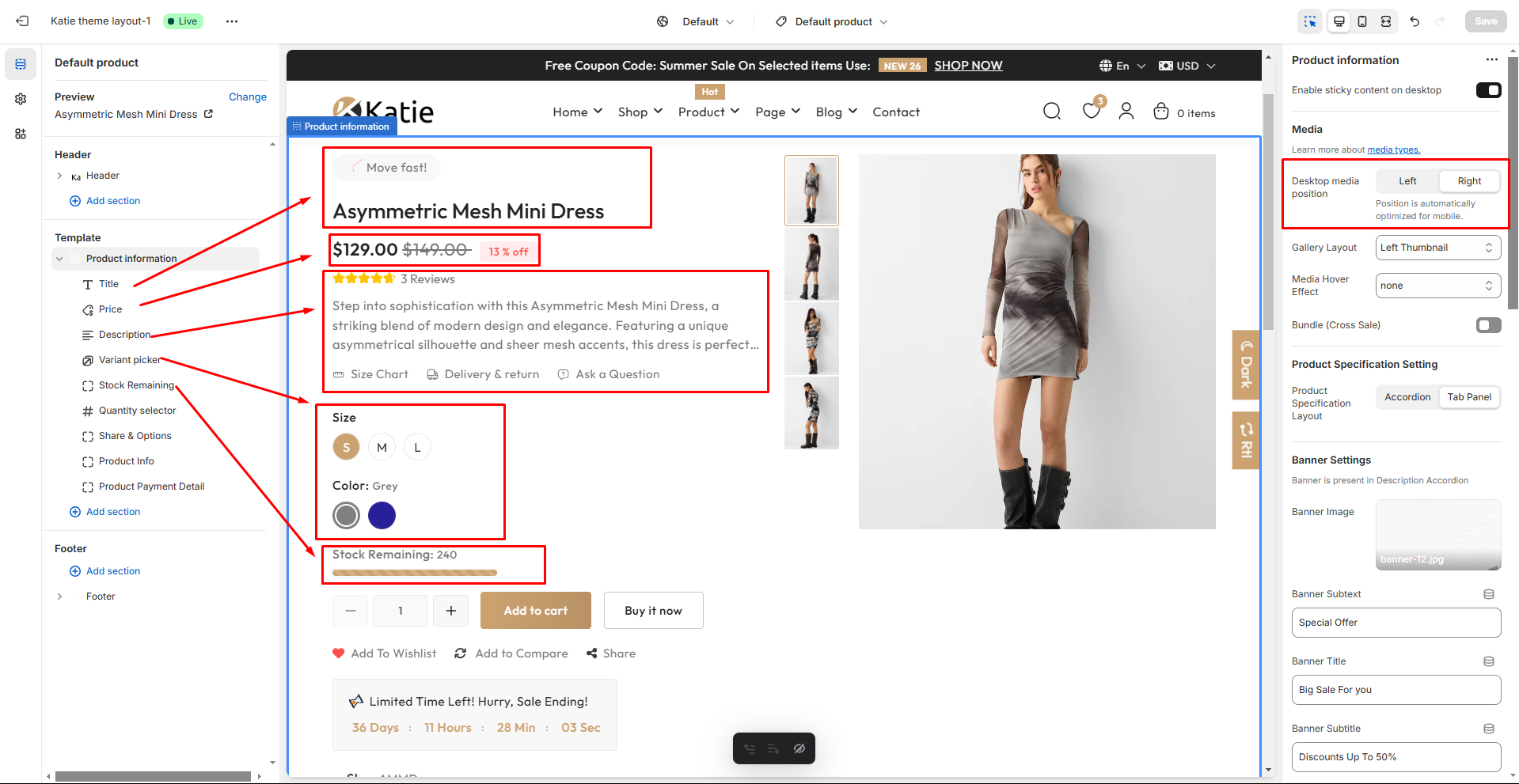Open the media types help link
Viewport: 1519px width, 784px height.
(x=1393, y=150)
